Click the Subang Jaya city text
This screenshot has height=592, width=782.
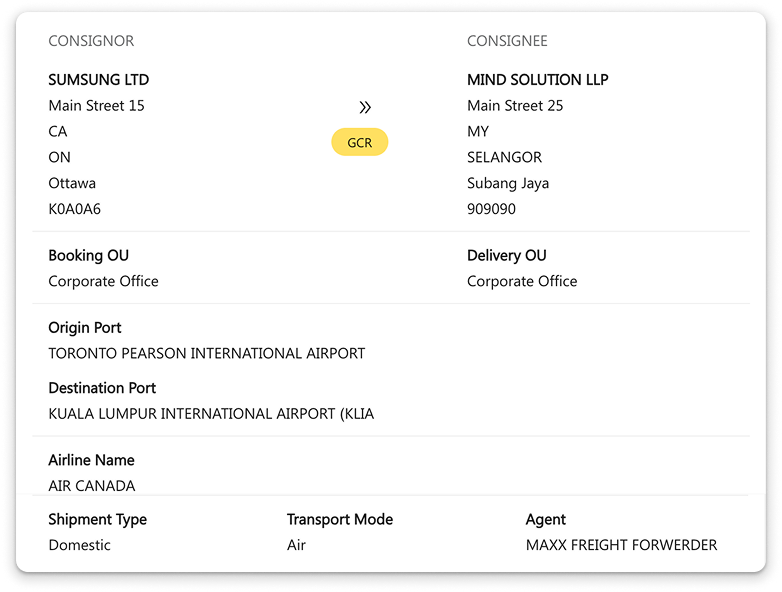click(x=508, y=184)
